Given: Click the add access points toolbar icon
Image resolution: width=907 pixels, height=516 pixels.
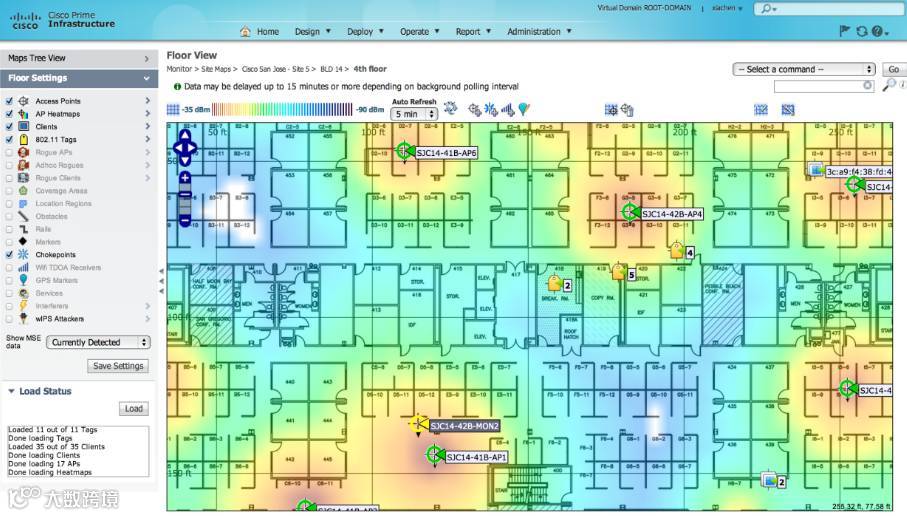Looking at the screenshot, I should (474, 109).
